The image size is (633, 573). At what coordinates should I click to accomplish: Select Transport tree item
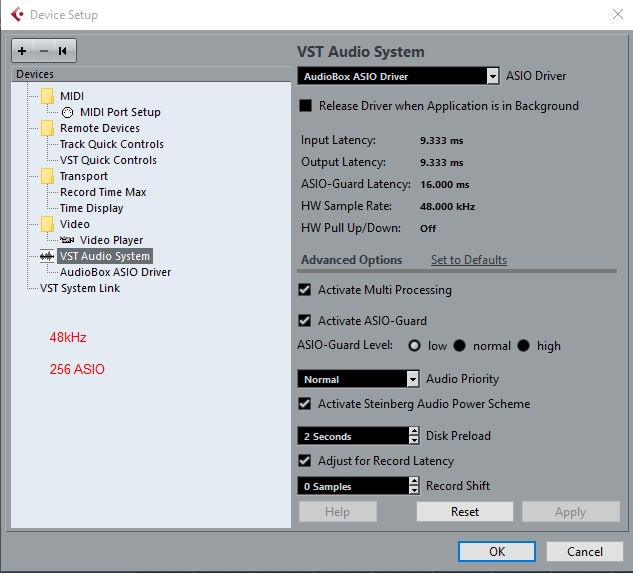pos(84,176)
